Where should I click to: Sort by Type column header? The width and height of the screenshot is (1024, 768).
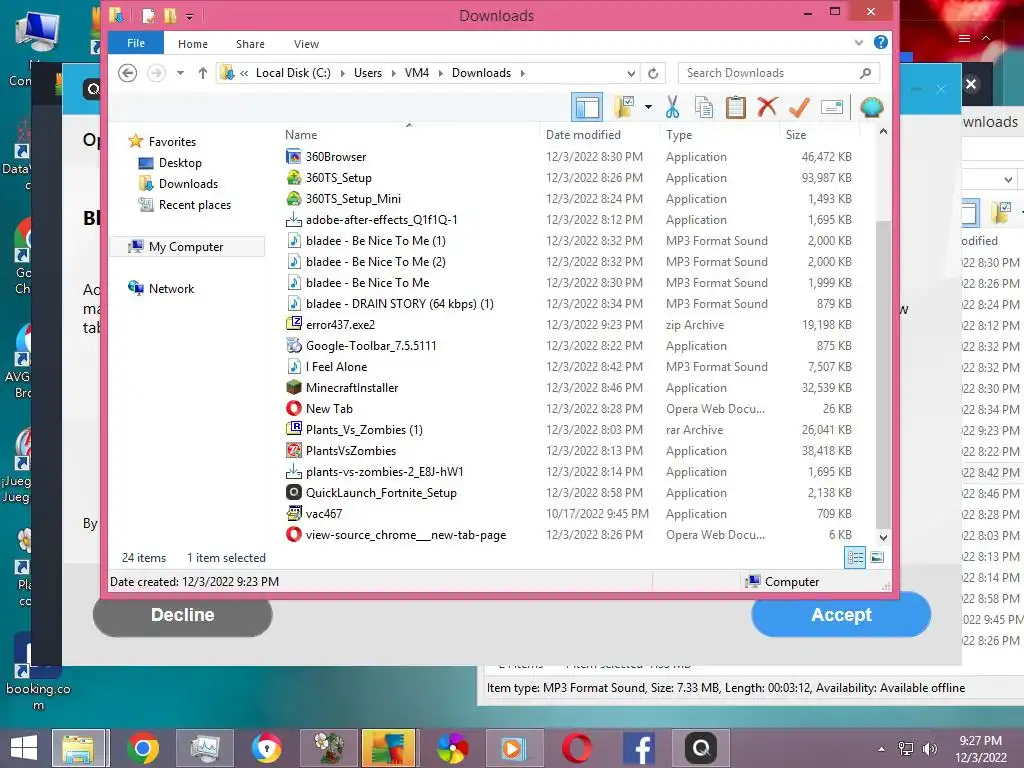pos(679,135)
